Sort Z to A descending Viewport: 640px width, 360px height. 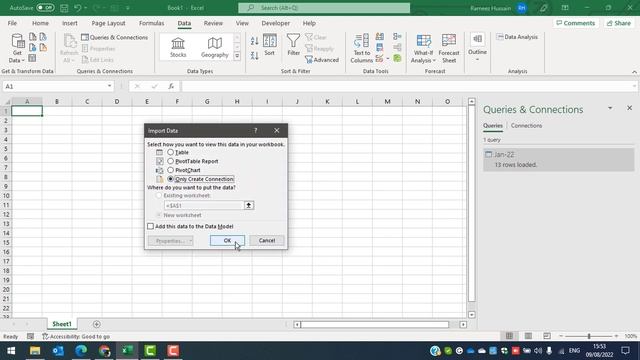pos(255,56)
